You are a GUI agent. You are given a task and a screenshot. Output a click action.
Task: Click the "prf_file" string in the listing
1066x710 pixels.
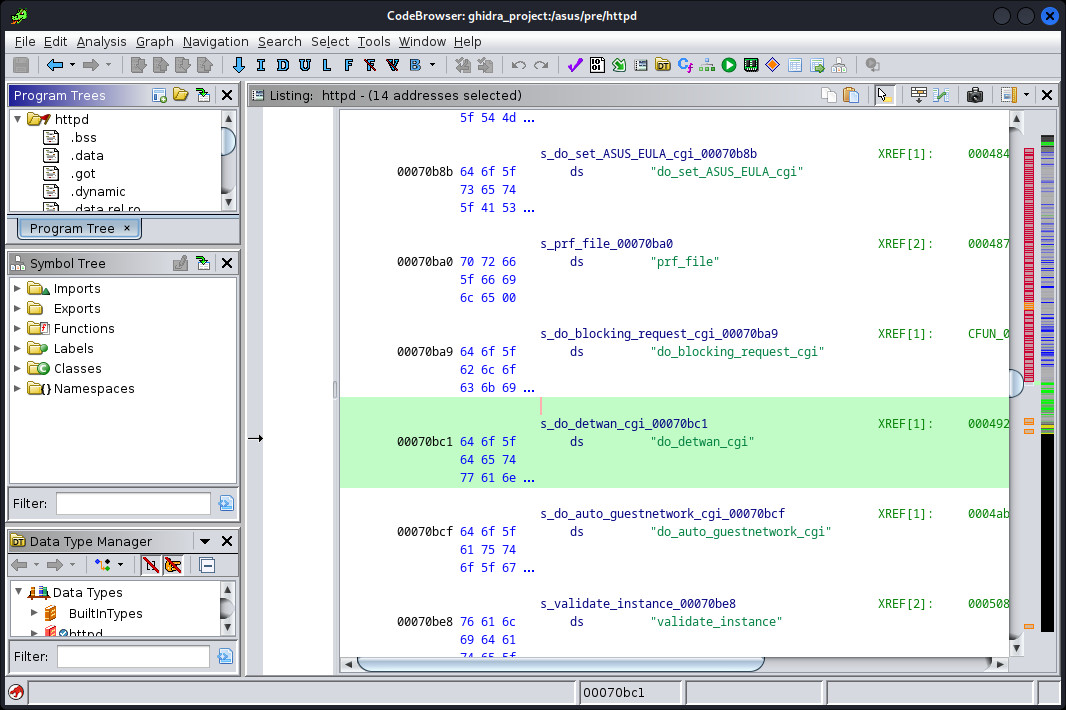[x=684, y=262]
